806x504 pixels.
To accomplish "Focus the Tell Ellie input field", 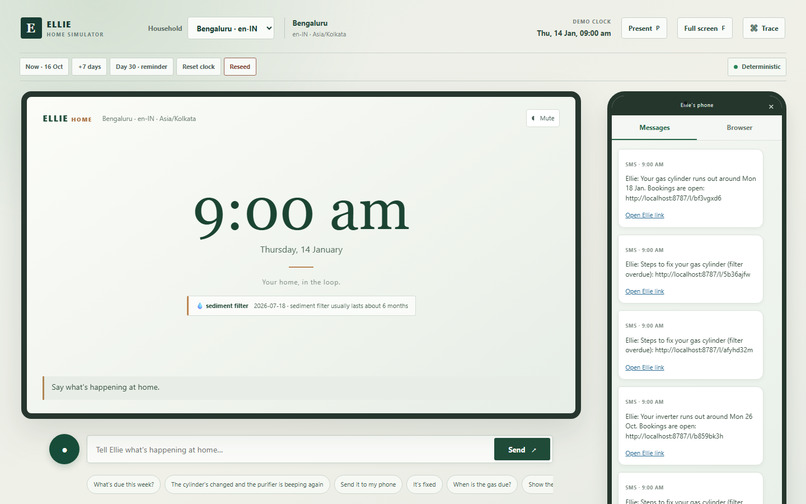I will point(290,449).
